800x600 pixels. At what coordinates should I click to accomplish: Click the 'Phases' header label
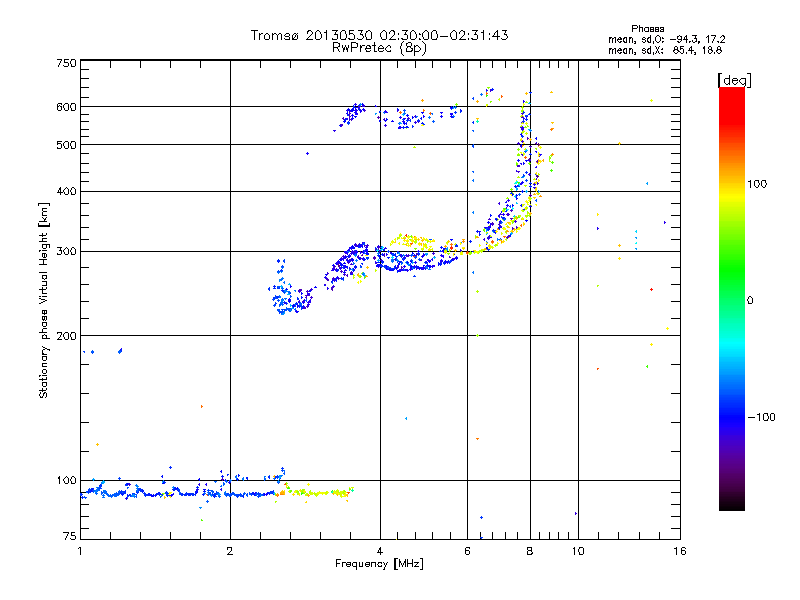(647, 29)
